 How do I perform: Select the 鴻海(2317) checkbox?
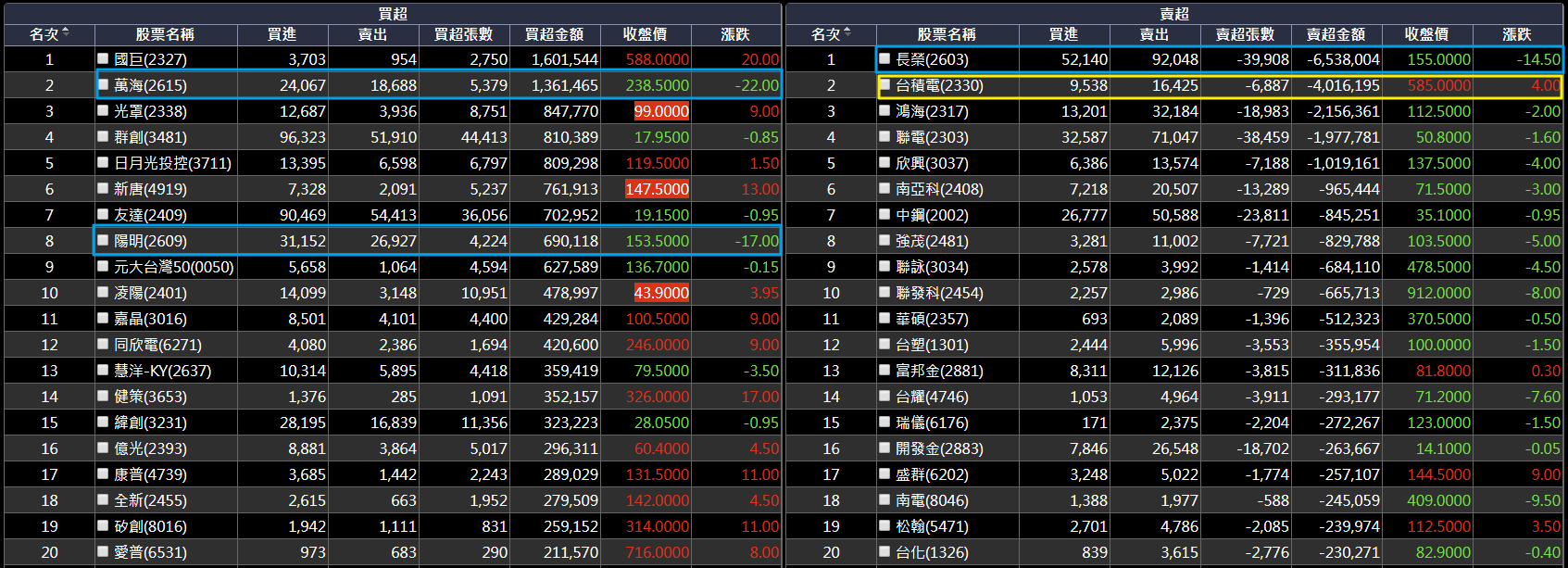tap(885, 110)
